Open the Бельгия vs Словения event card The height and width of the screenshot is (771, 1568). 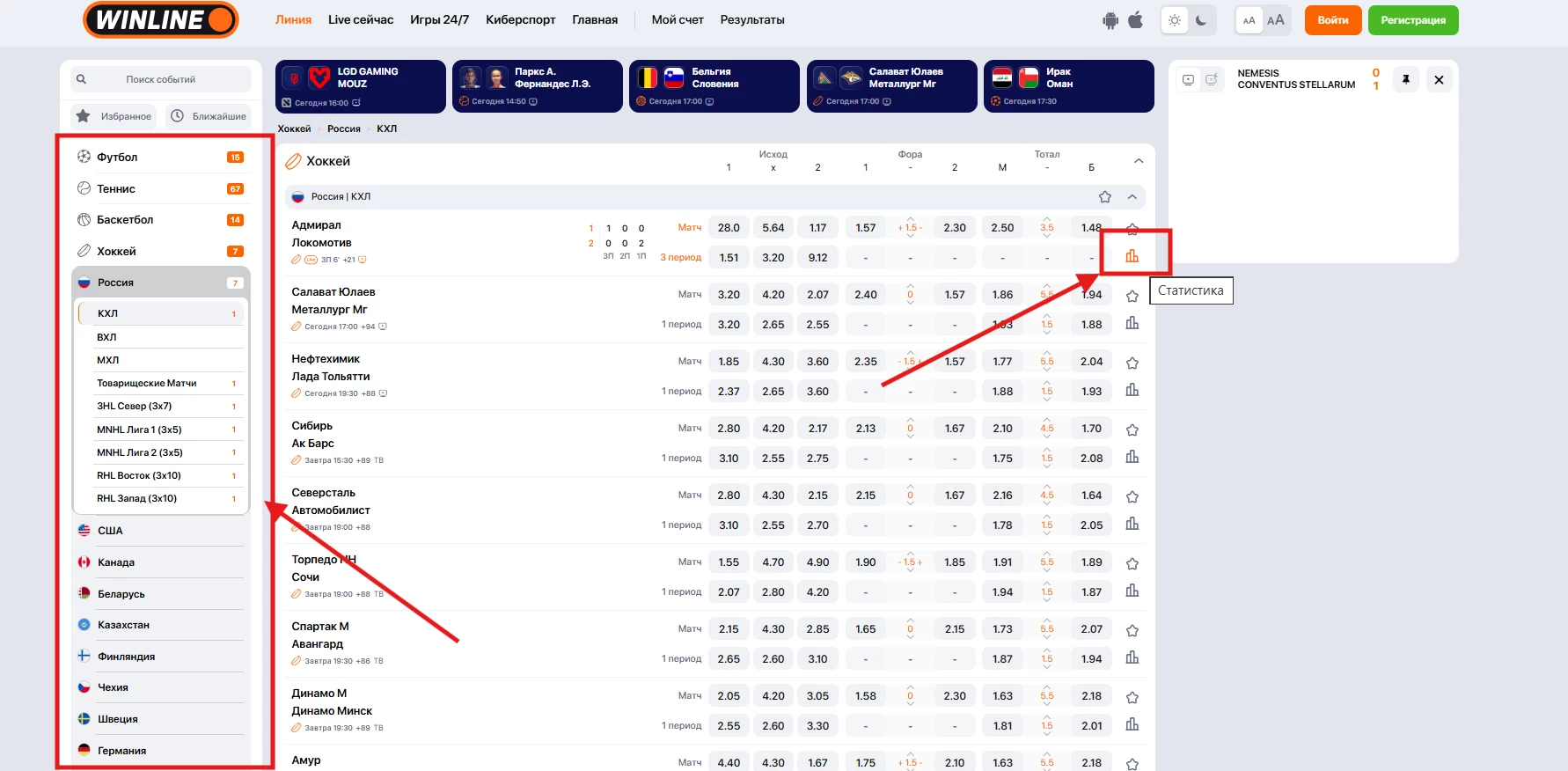tap(714, 86)
